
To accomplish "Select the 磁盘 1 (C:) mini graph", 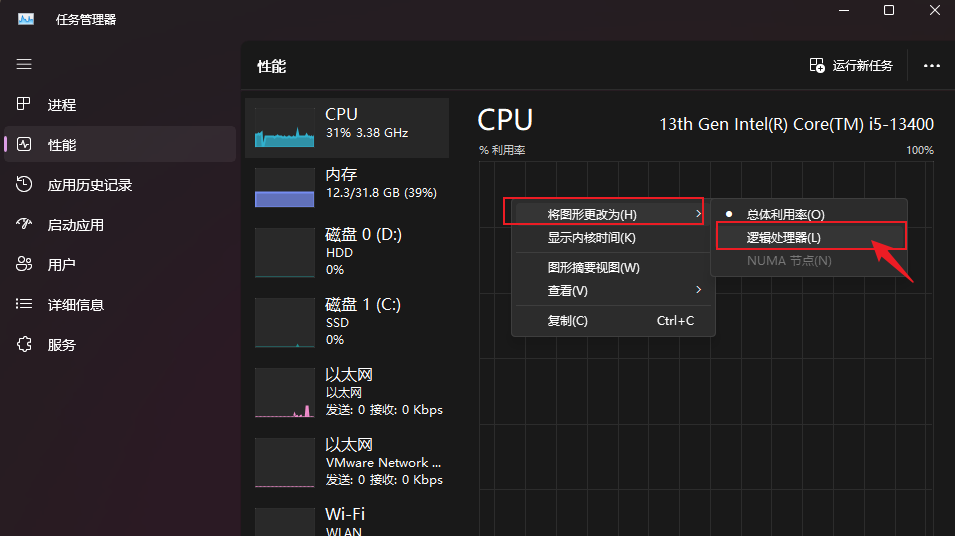I will [x=284, y=323].
